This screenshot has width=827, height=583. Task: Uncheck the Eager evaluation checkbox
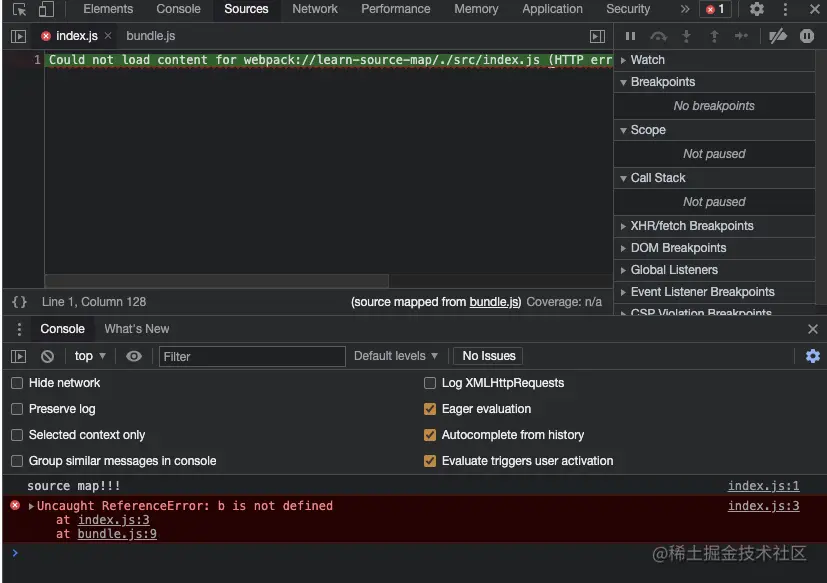(x=430, y=409)
